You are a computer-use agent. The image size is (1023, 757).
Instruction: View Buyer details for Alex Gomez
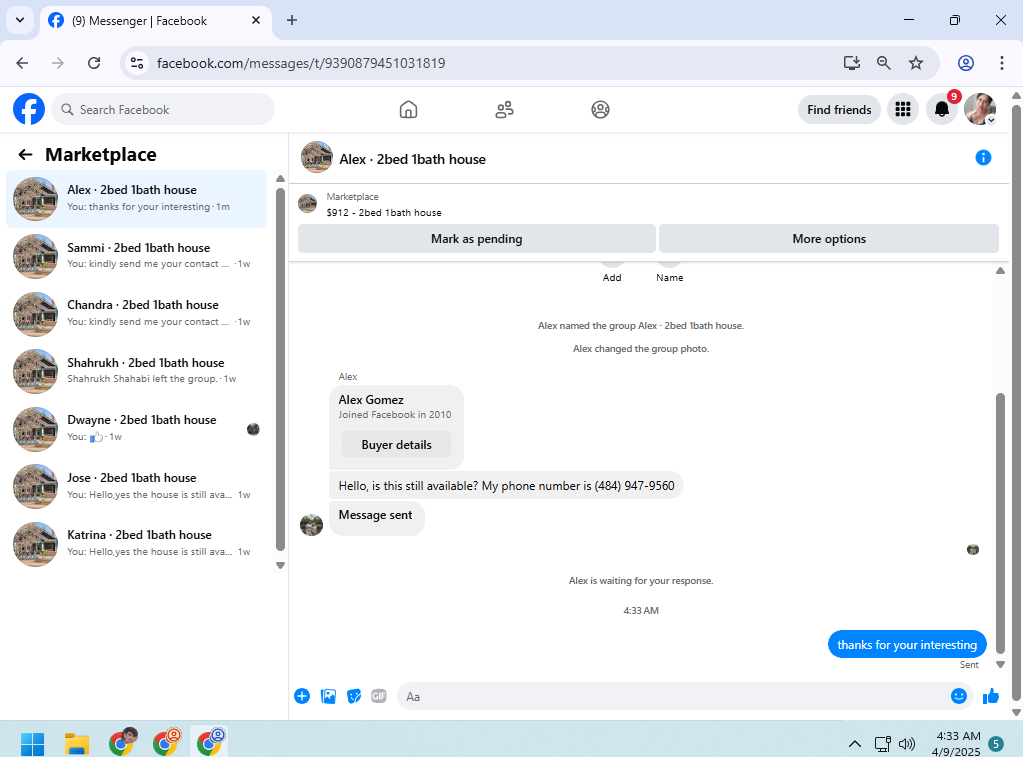[x=396, y=444]
